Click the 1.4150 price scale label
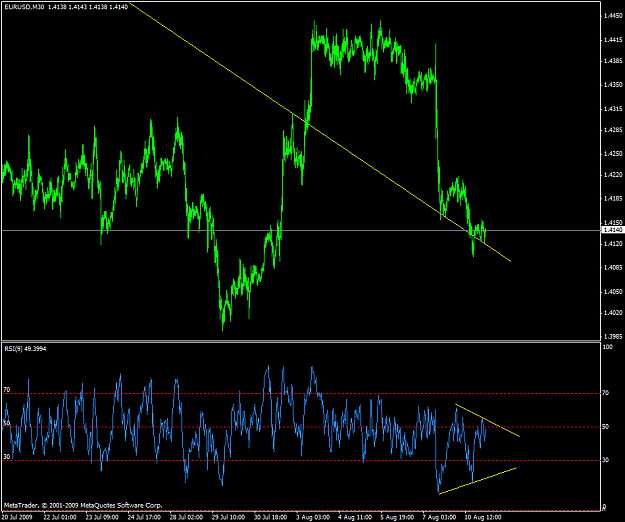Screen dimensions: 625x522 coord(613,222)
